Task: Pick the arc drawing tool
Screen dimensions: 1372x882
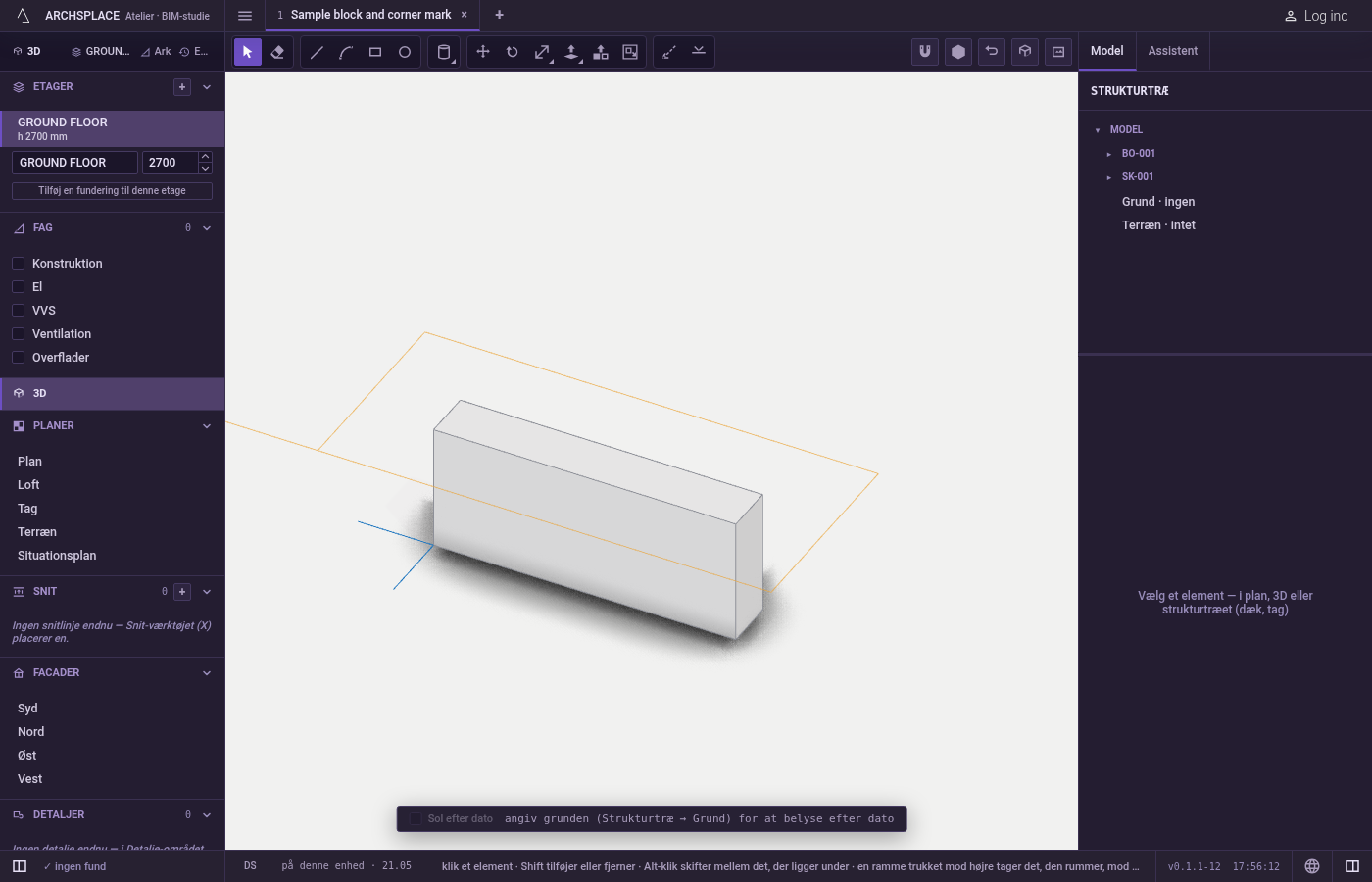Action: coord(346,52)
